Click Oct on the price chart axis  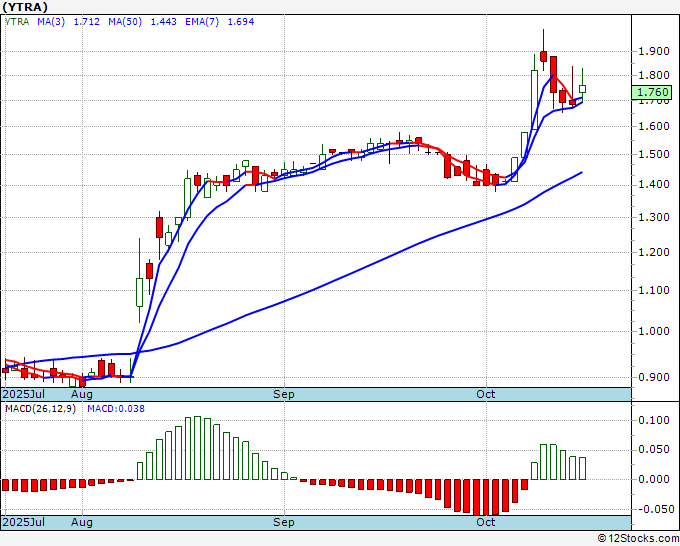[486, 394]
